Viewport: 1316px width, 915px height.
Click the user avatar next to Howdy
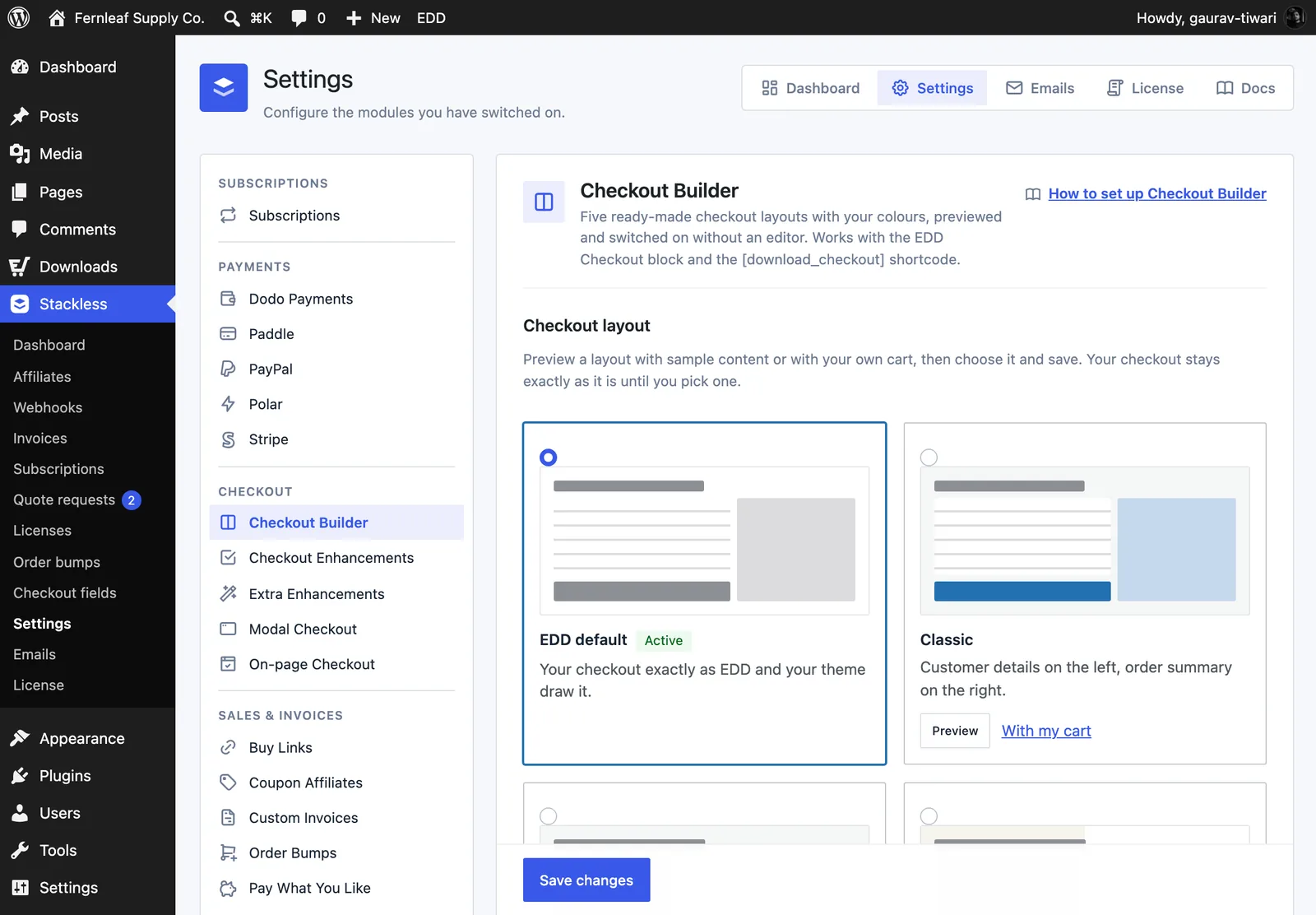1295,17
